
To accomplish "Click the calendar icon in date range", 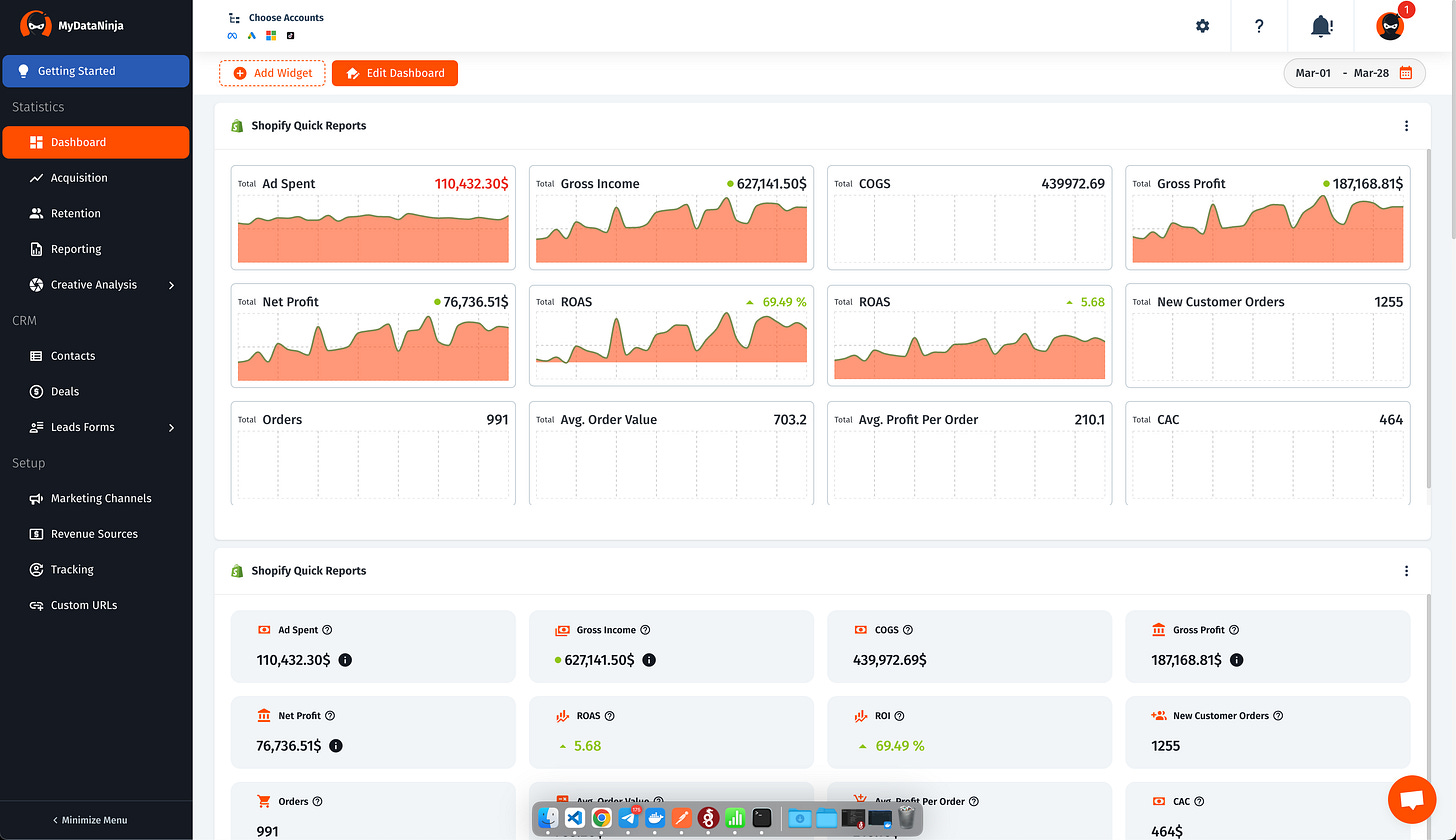I will tap(1406, 73).
